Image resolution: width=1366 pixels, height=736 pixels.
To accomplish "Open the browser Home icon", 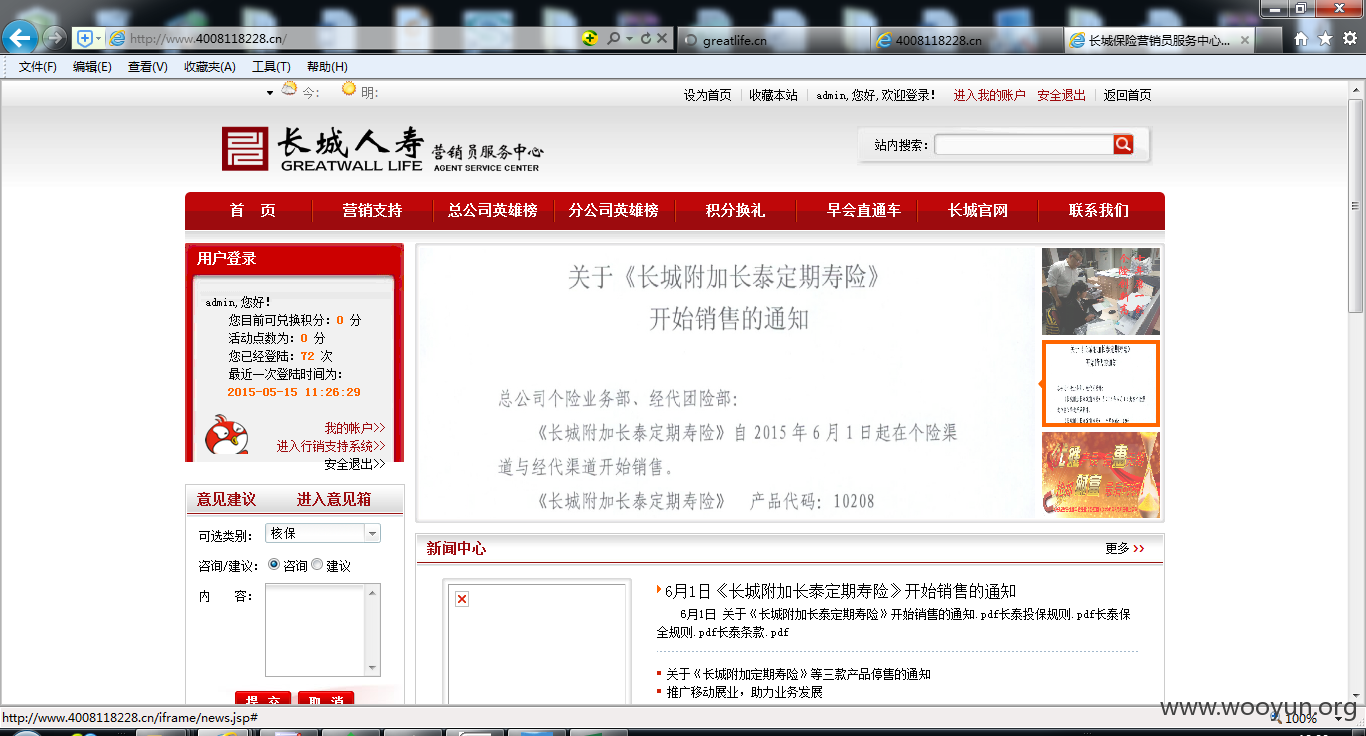I will point(1301,39).
